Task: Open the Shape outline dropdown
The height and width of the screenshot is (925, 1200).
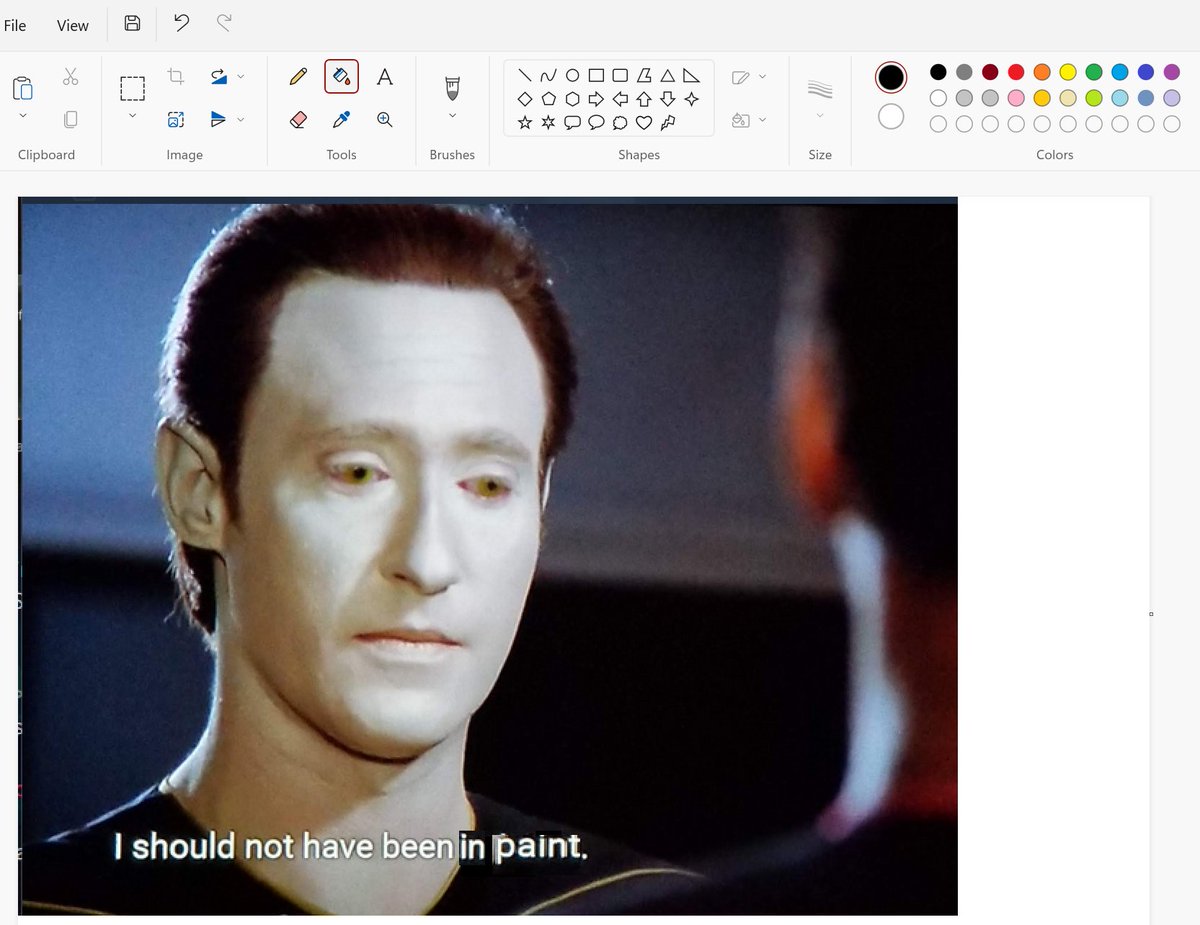Action: (x=749, y=77)
